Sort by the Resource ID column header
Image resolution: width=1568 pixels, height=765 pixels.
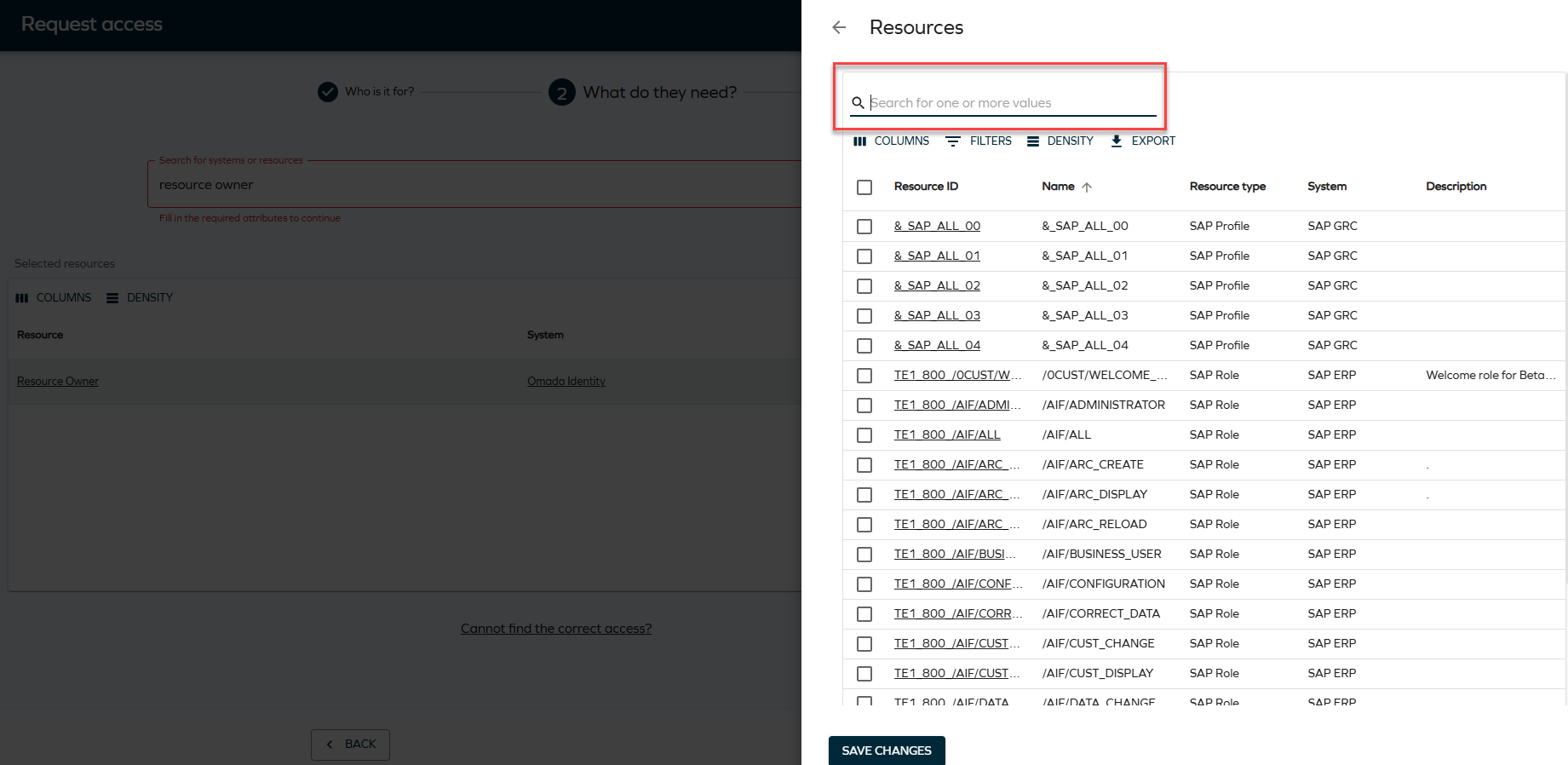(x=926, y=187)
